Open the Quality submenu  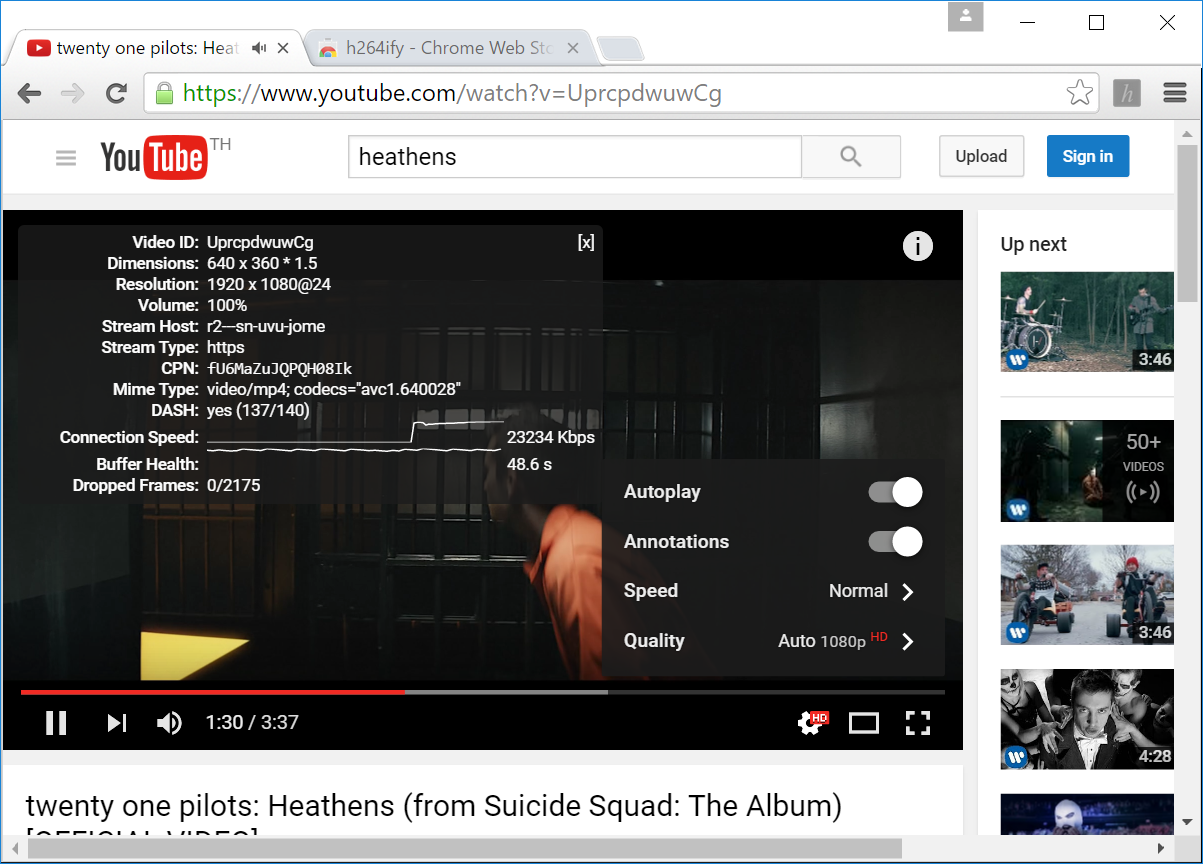coord(773,641)
